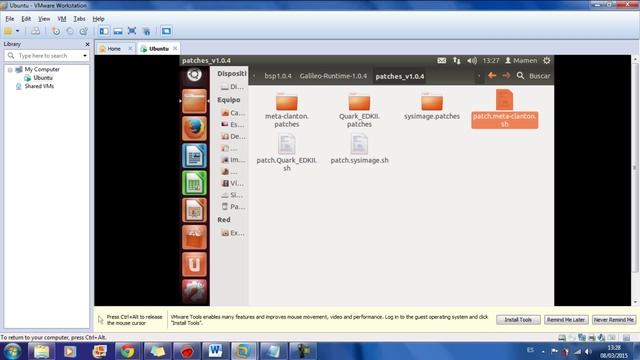Select Ubuntu in the library tree
The height and width of the screenshot is (360, 640).
(43, 78)
